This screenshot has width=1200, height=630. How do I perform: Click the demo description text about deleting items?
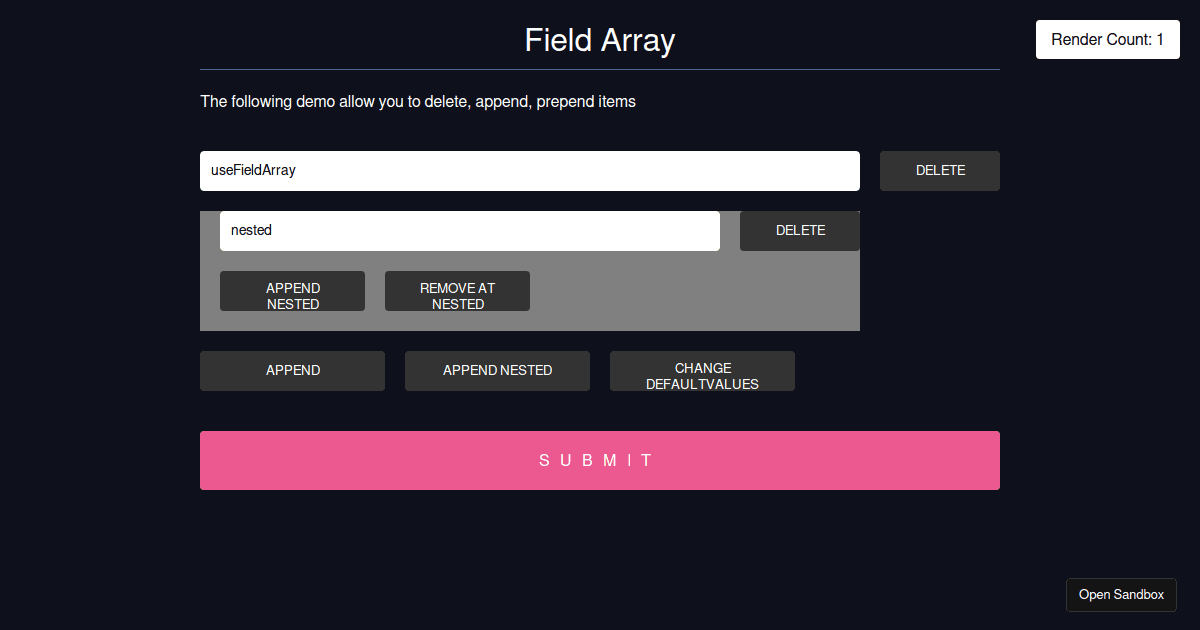coord(417,101)
